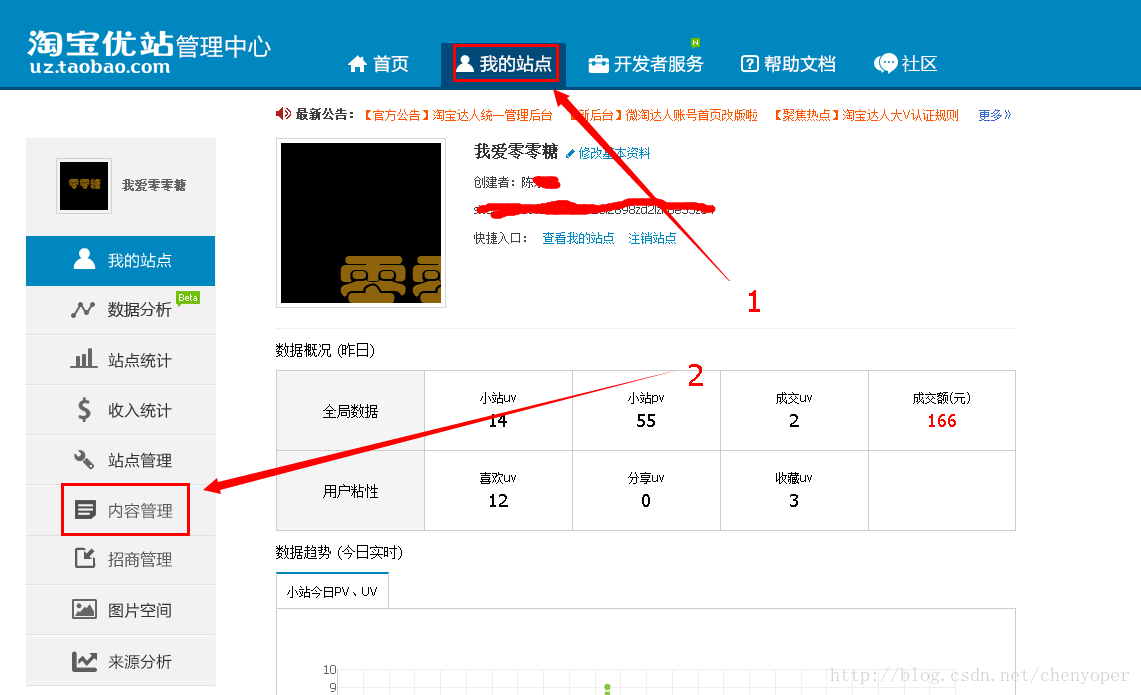Click the trend chart icon for 来源分析
The height and width of the screenshot is (695, 1141).
pyautogui.click(x=84, y=661)
